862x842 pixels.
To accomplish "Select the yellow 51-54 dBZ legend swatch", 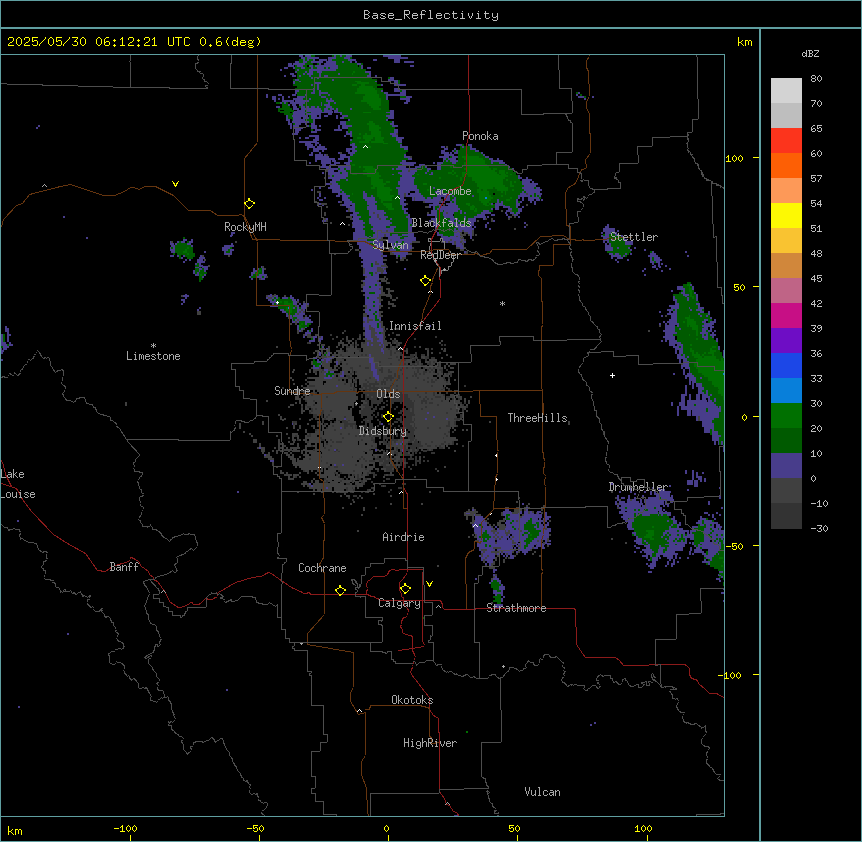I will click(x=786, y=215).
